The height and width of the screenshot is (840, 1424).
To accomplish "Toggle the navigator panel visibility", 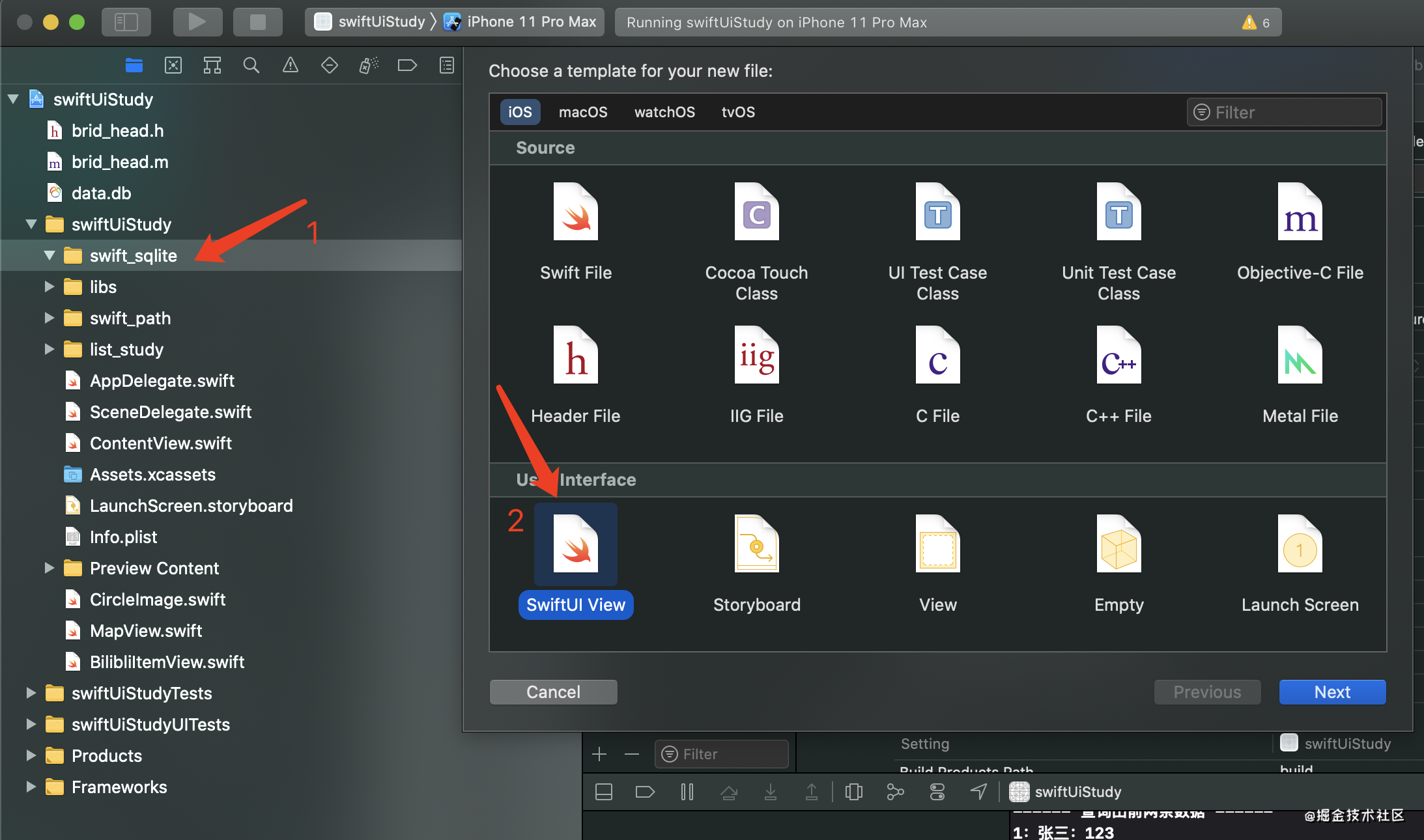I will 126,22.
